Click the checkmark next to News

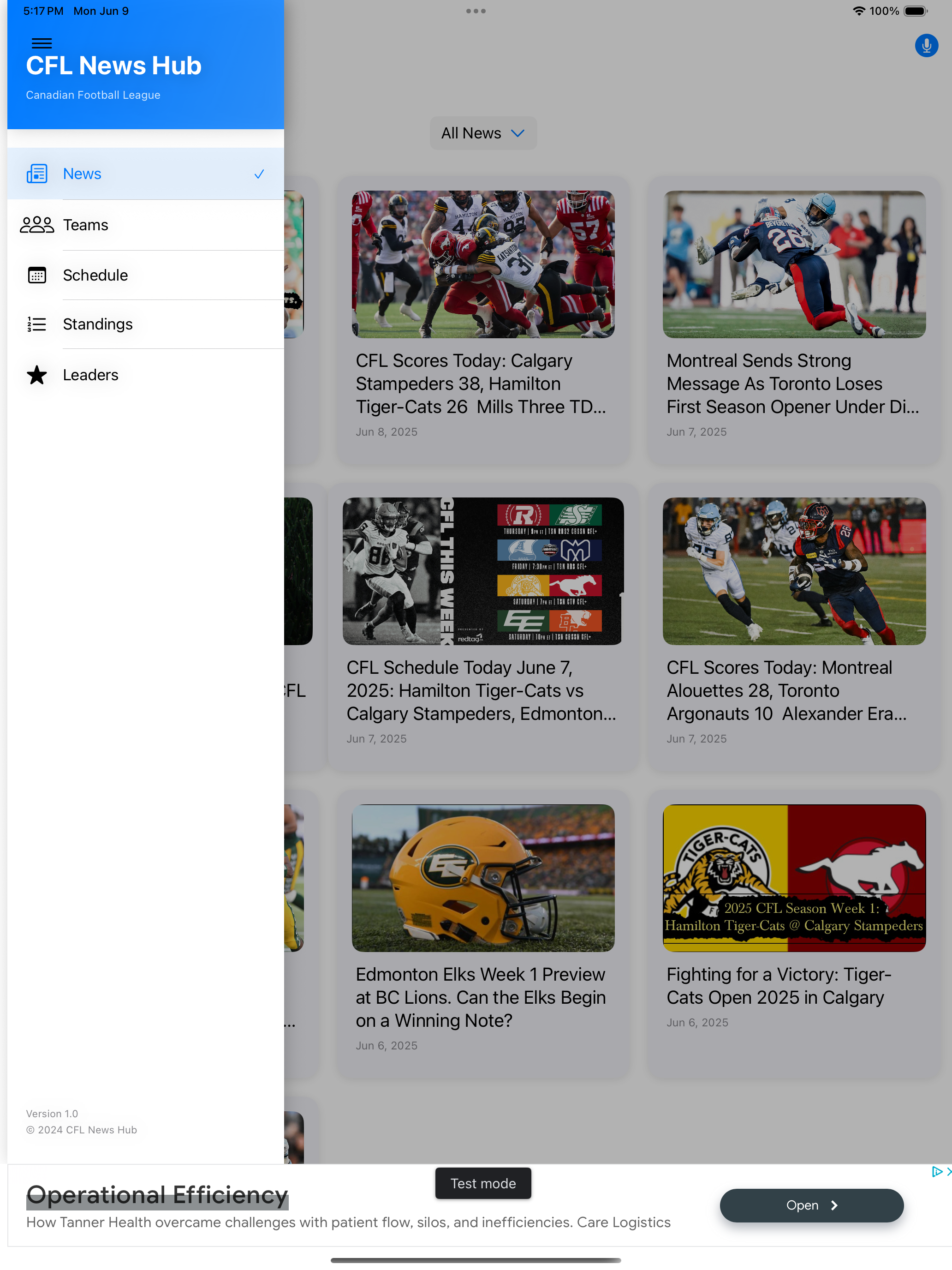(x=259, y=174)
